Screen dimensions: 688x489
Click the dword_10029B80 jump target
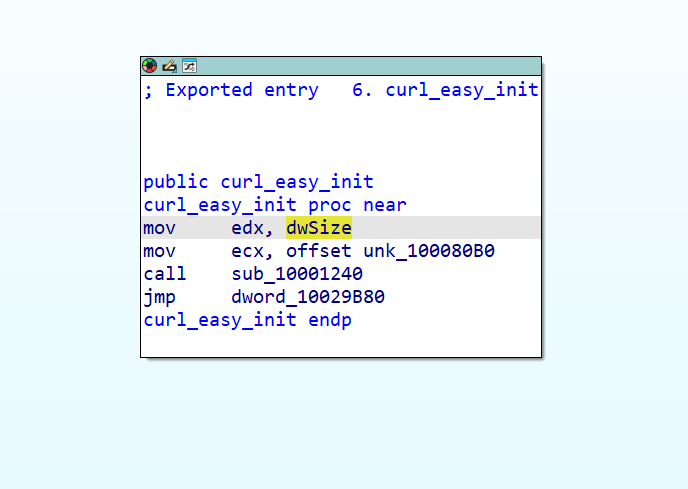pyautogui.click(x=308, y=297)
